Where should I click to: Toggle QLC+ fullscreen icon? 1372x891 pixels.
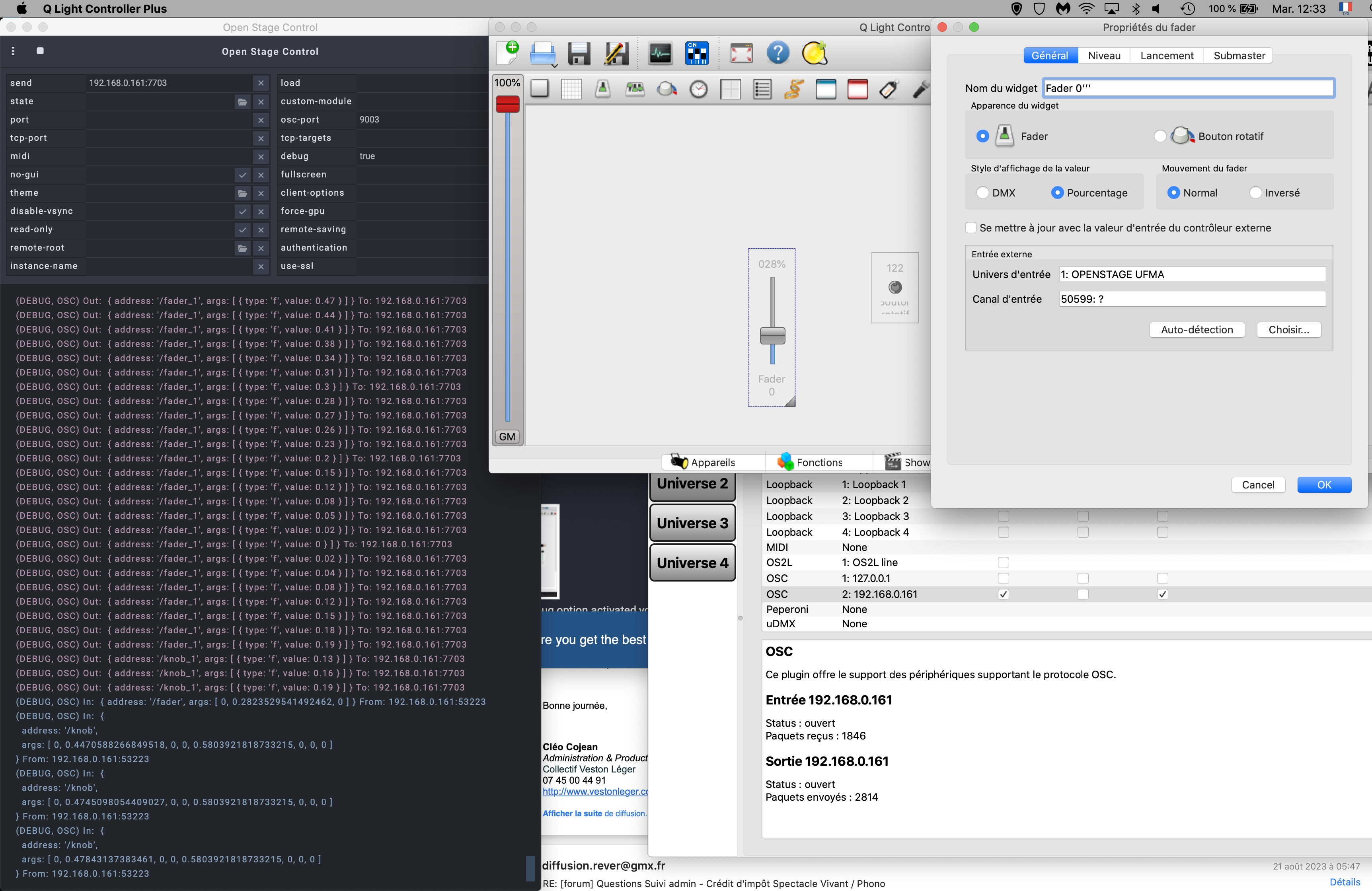[741, 53]
